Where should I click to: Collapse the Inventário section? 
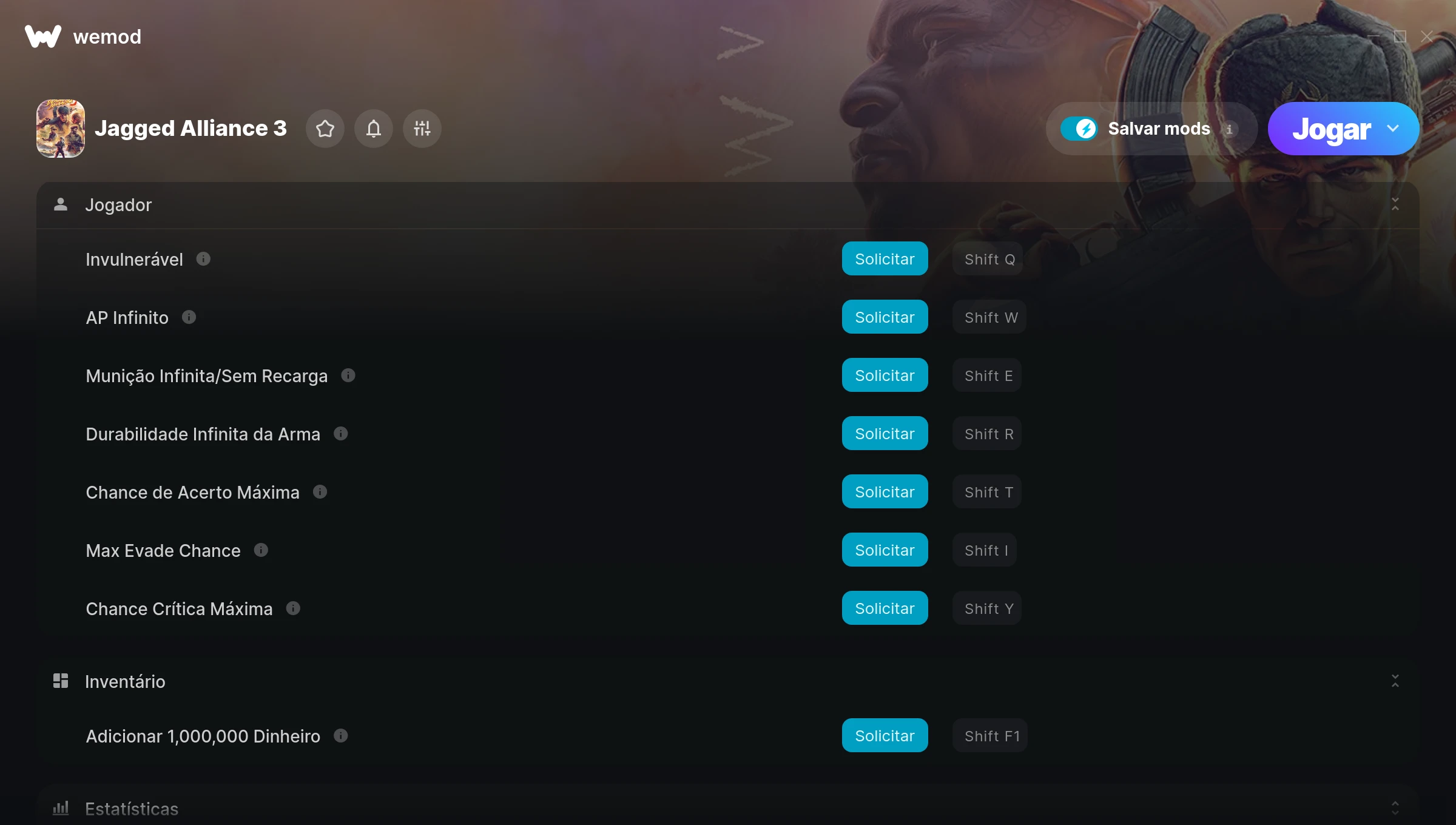point(1395,681)
